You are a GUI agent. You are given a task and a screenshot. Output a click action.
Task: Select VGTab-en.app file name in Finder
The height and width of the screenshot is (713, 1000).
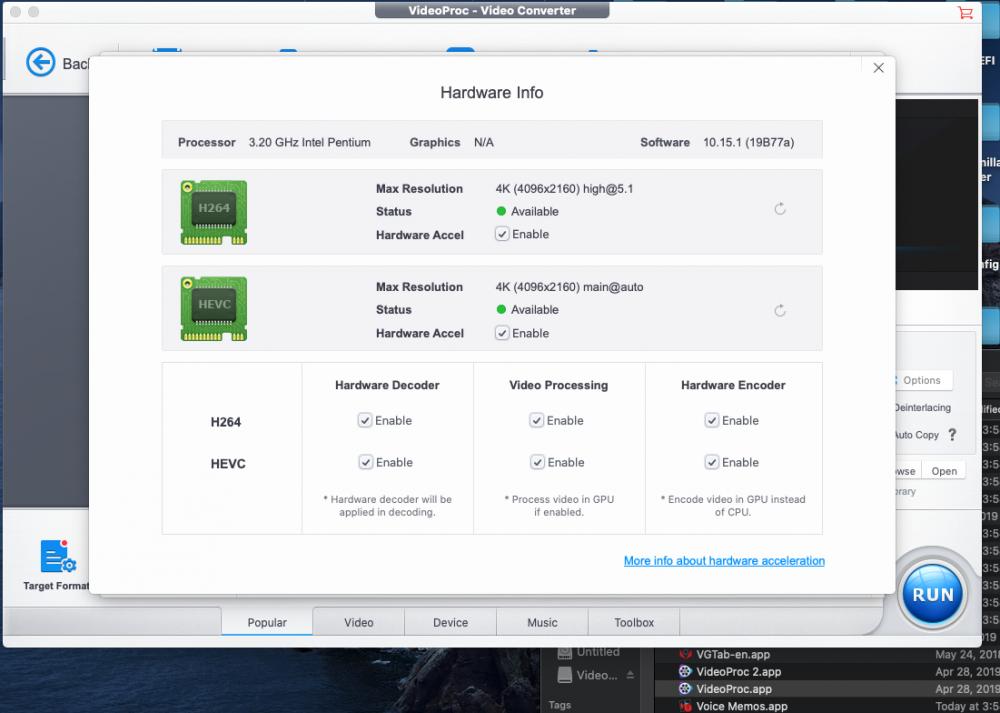click(733, 654)
